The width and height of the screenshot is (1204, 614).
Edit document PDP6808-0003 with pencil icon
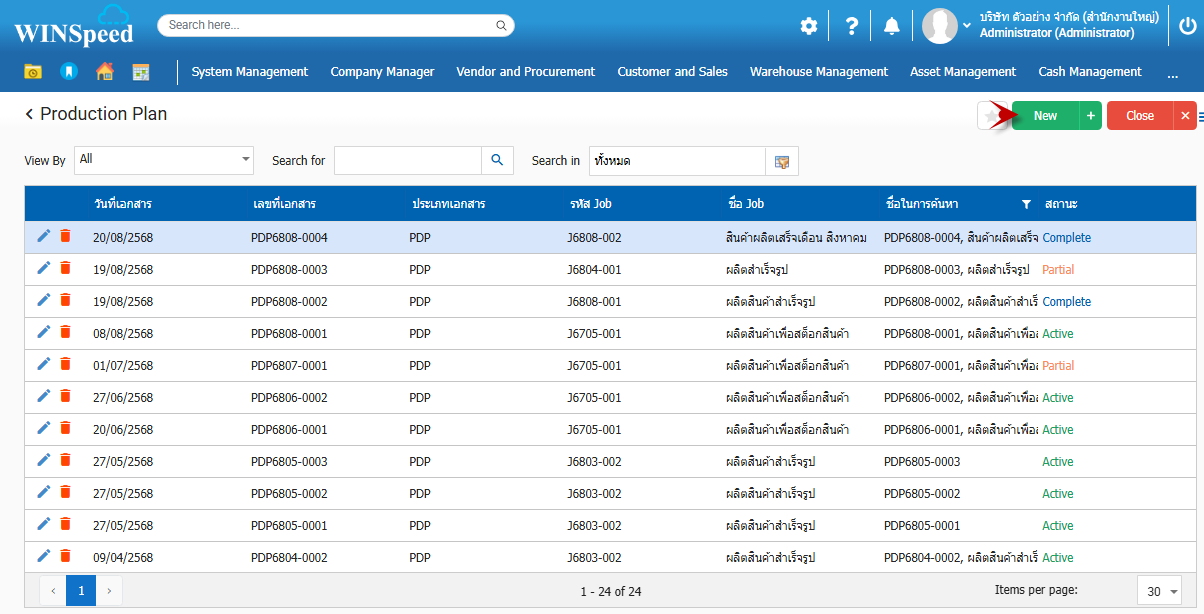click(x=43, y=268)
